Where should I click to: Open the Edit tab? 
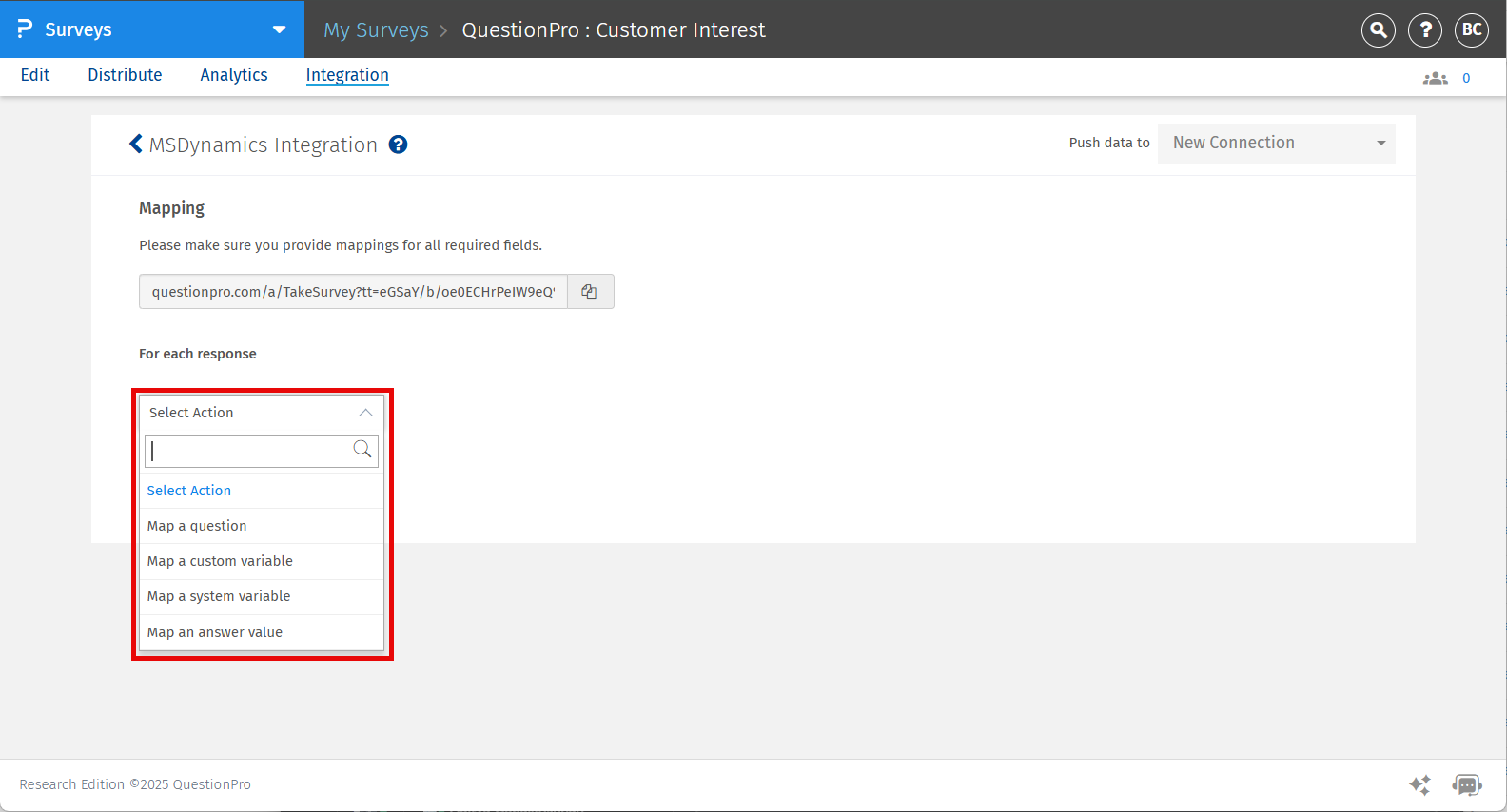point(35,75)
